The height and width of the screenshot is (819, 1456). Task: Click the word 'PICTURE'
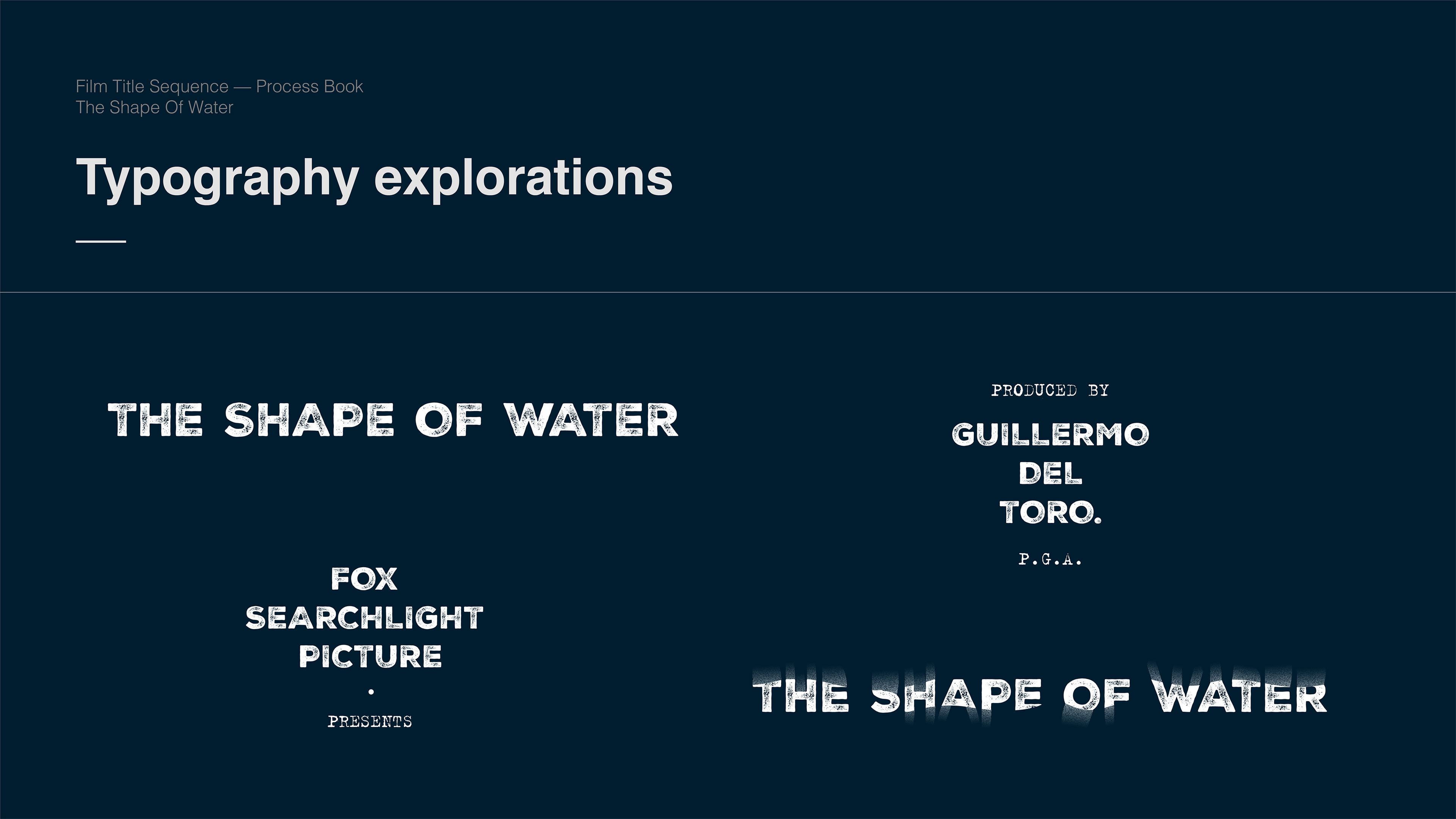(x=370, y=656)
